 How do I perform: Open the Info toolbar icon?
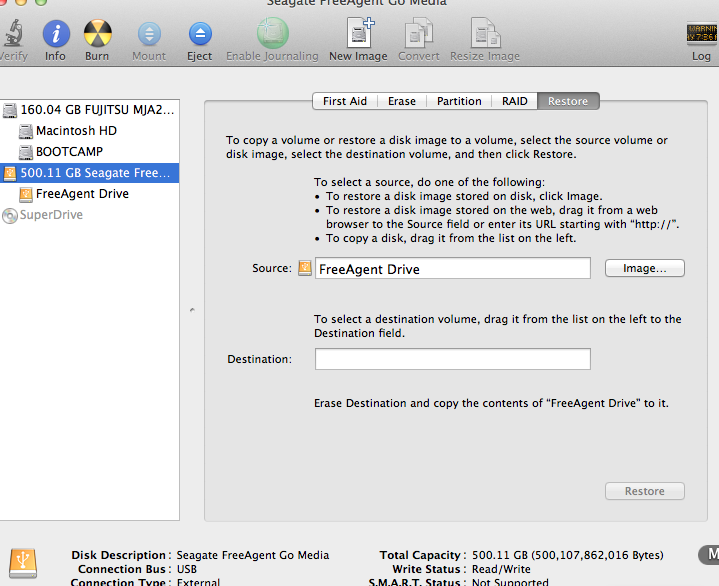pos(56,34)
